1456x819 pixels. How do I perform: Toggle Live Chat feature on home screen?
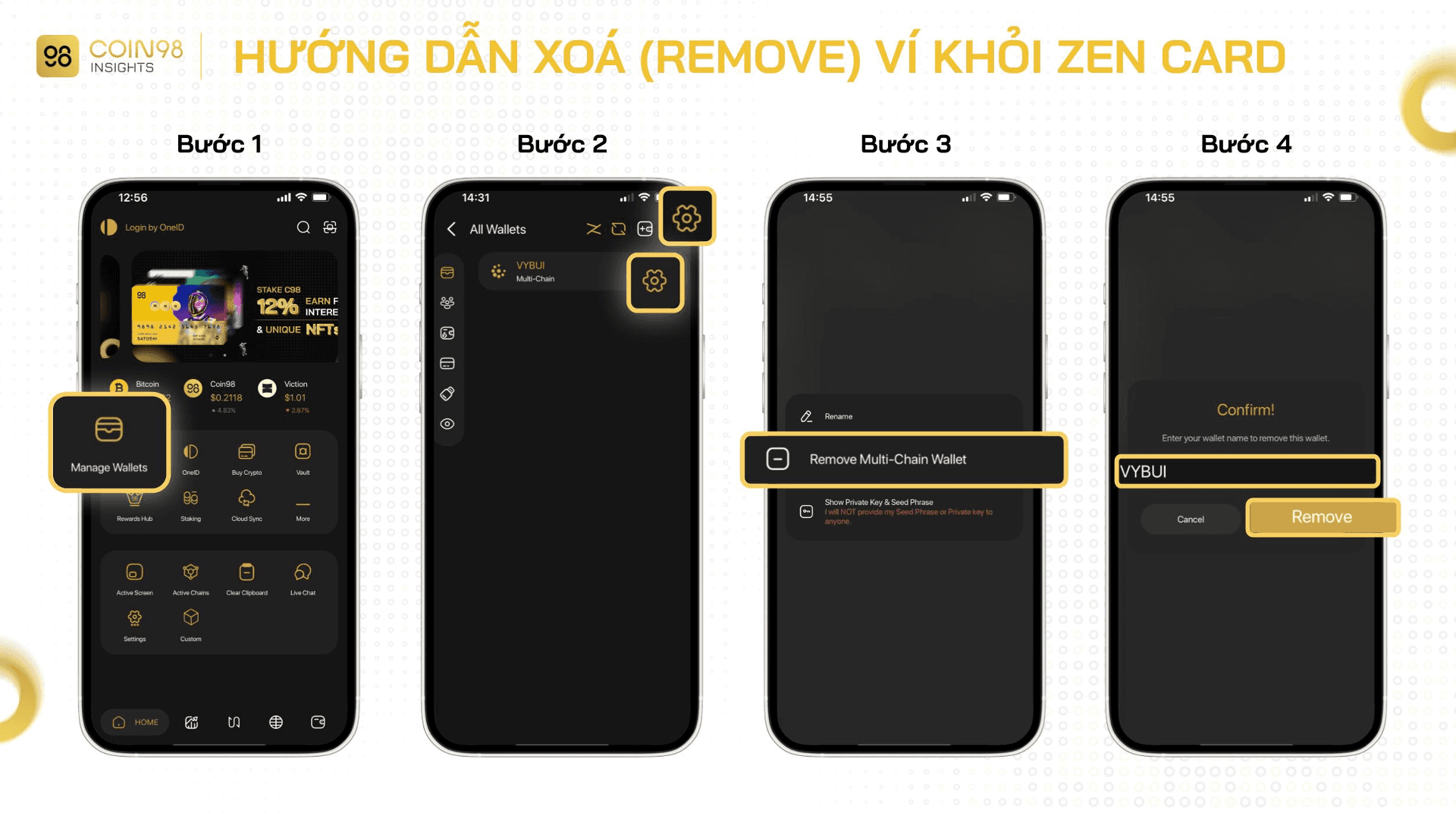[x=301, y=576]
